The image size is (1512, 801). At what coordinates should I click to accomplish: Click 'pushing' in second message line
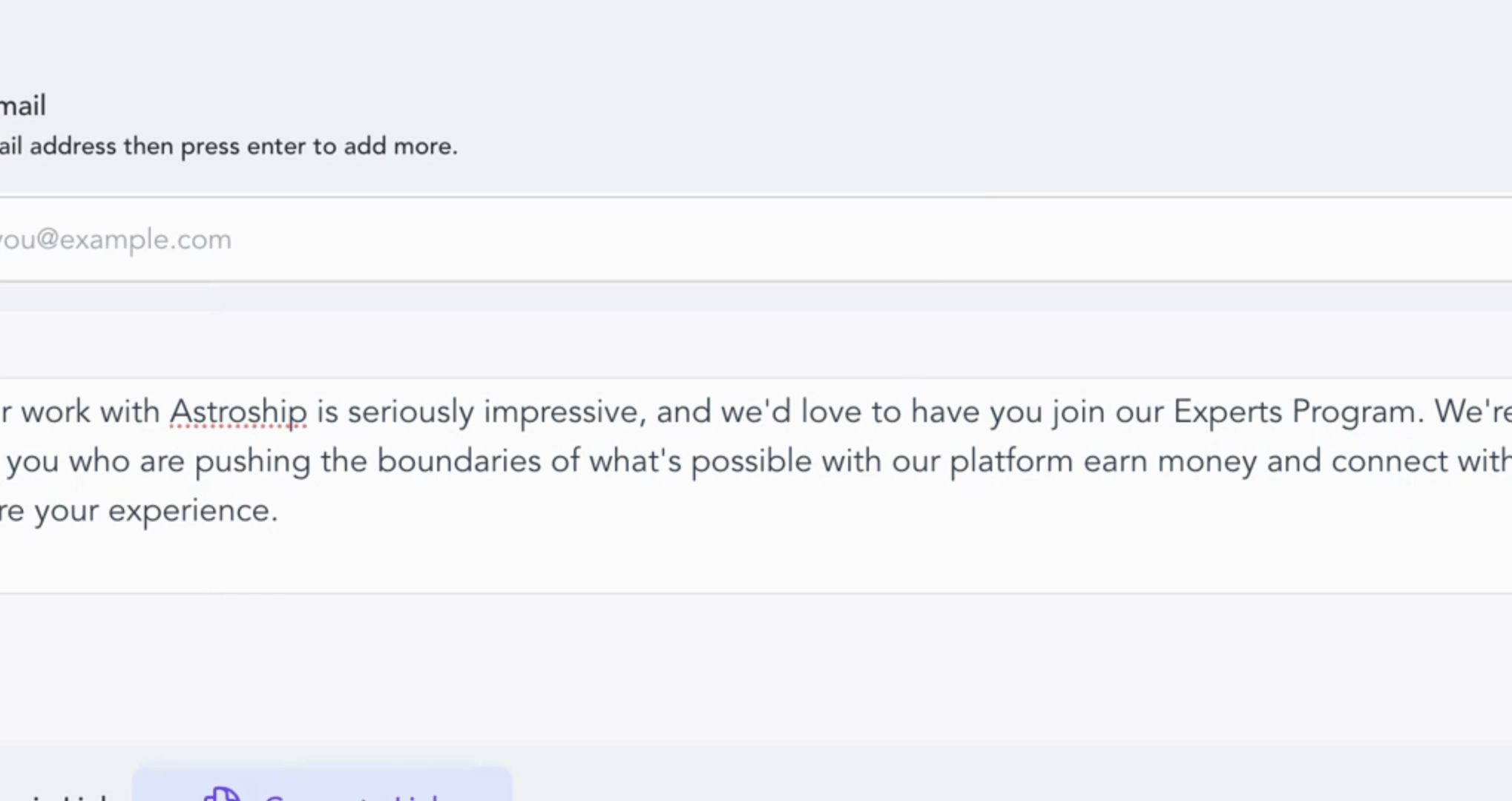click(x=252, y=461)
